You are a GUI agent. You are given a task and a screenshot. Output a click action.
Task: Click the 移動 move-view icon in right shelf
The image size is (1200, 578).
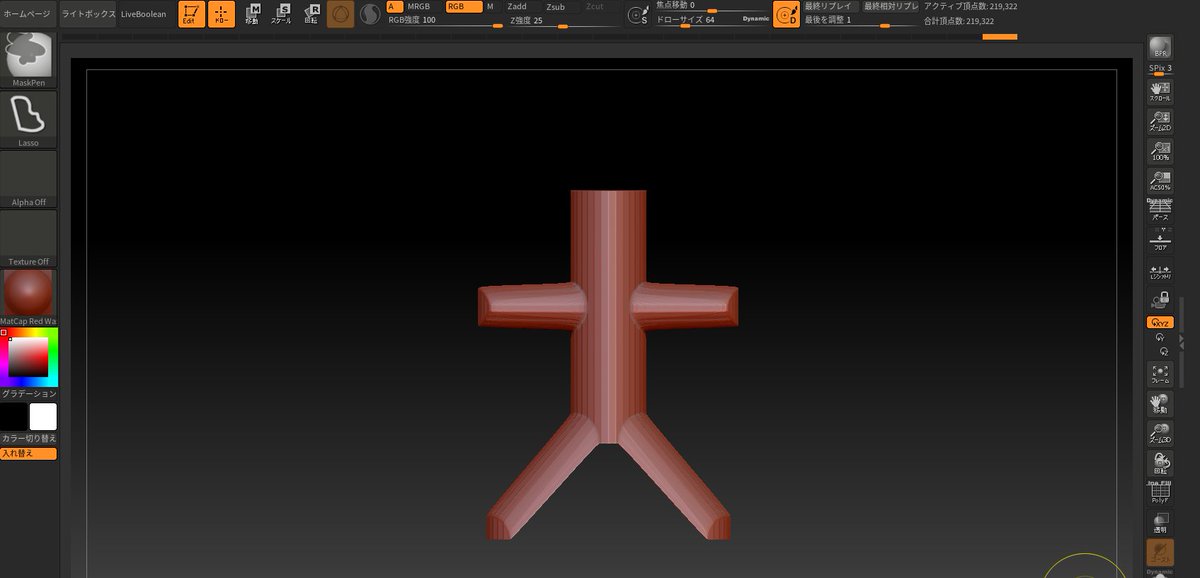pyautogui.click(x=1160, y=403)
